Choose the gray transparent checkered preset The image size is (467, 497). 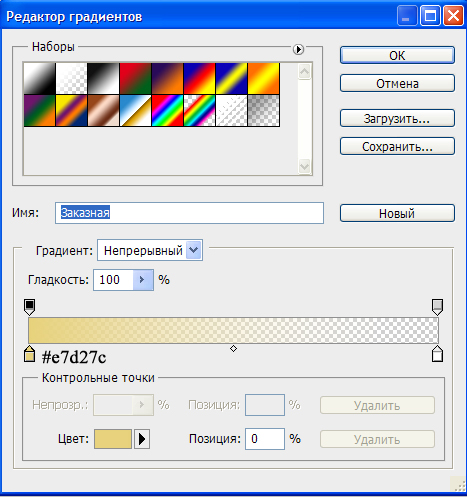[x=263, y=110]
